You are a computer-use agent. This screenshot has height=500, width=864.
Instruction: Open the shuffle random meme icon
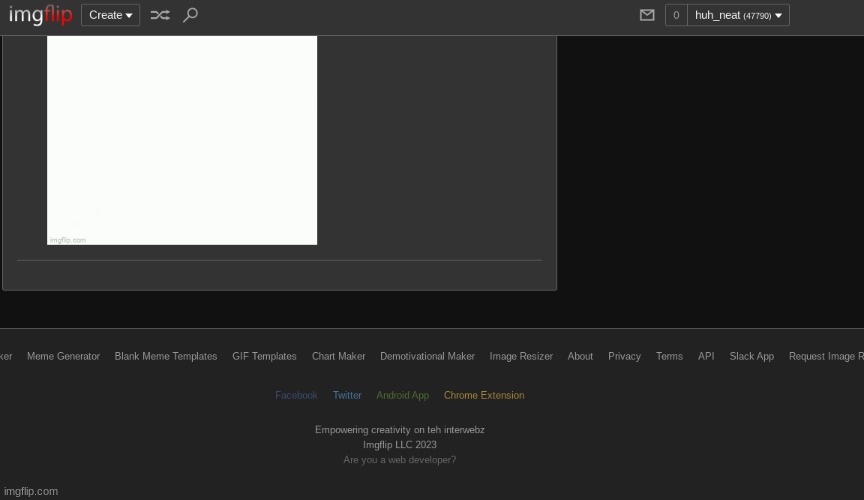160,15
